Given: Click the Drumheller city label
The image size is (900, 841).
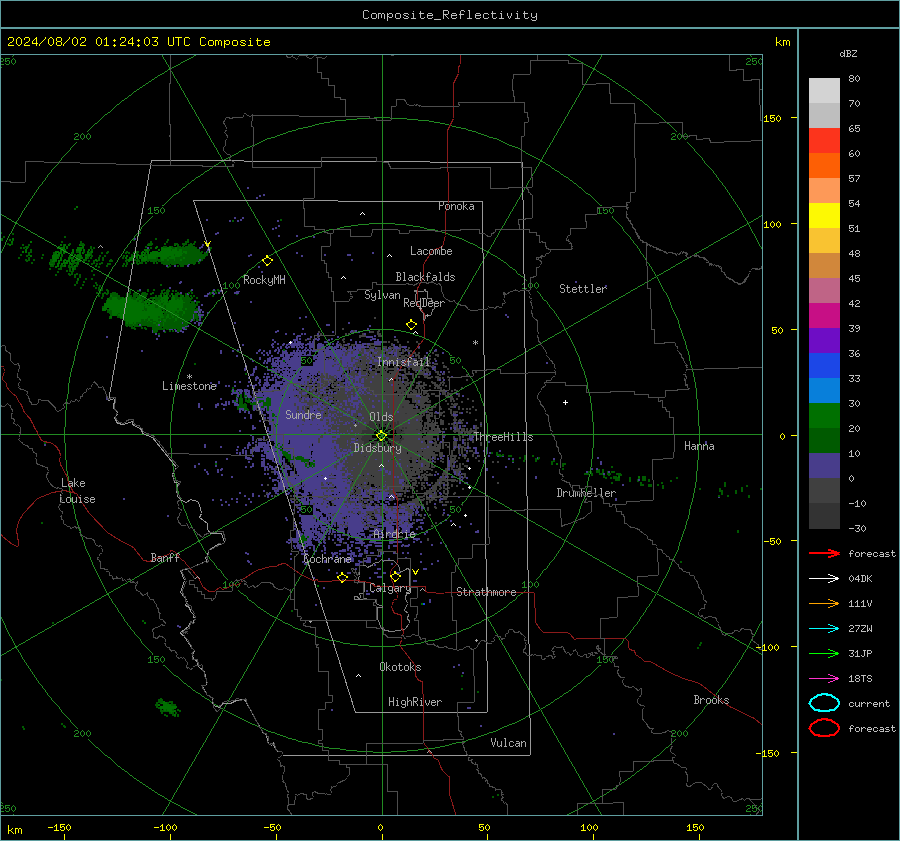Looking at the screenshot, I should [x=586, y=493].
